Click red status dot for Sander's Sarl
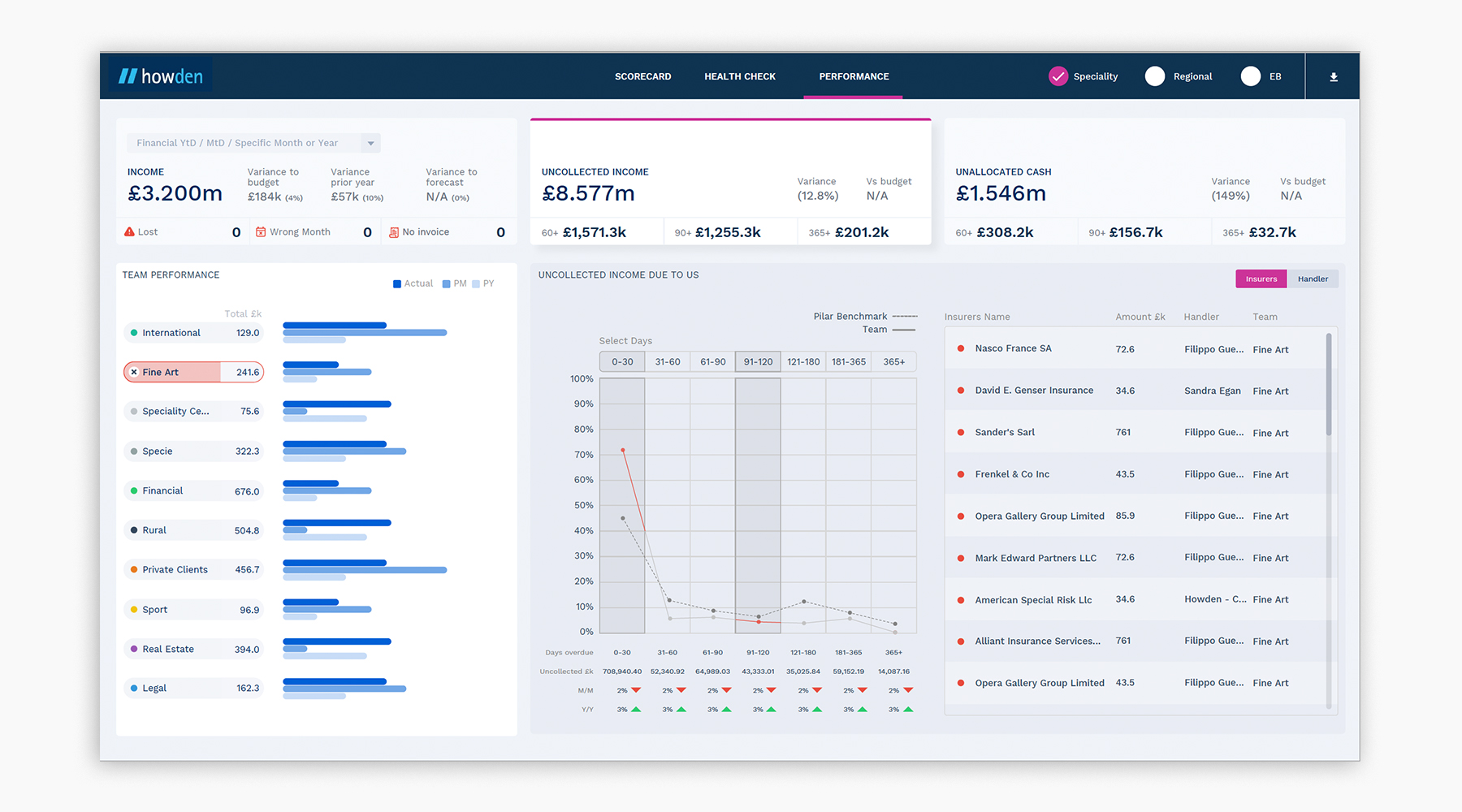Screen dimensions: 1462x812 tap(961, 432)
